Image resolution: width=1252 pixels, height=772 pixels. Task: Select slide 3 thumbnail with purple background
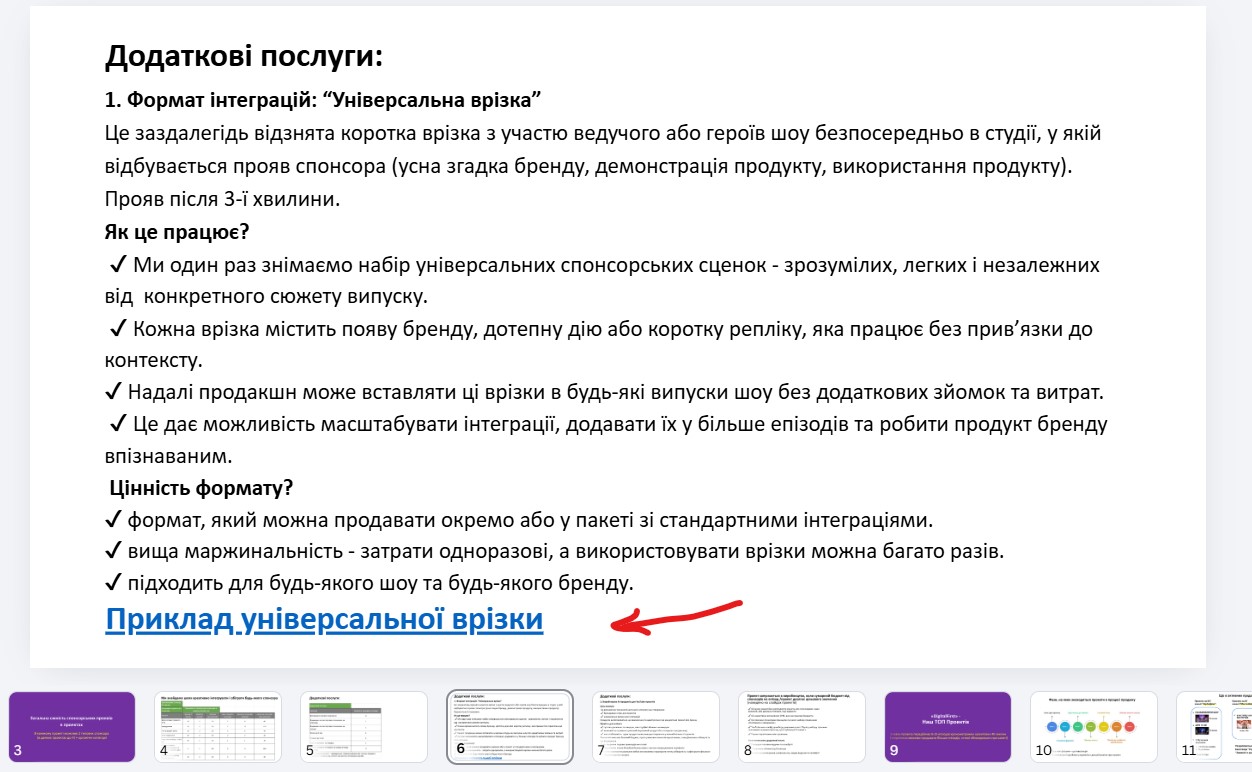coord(70,727)
